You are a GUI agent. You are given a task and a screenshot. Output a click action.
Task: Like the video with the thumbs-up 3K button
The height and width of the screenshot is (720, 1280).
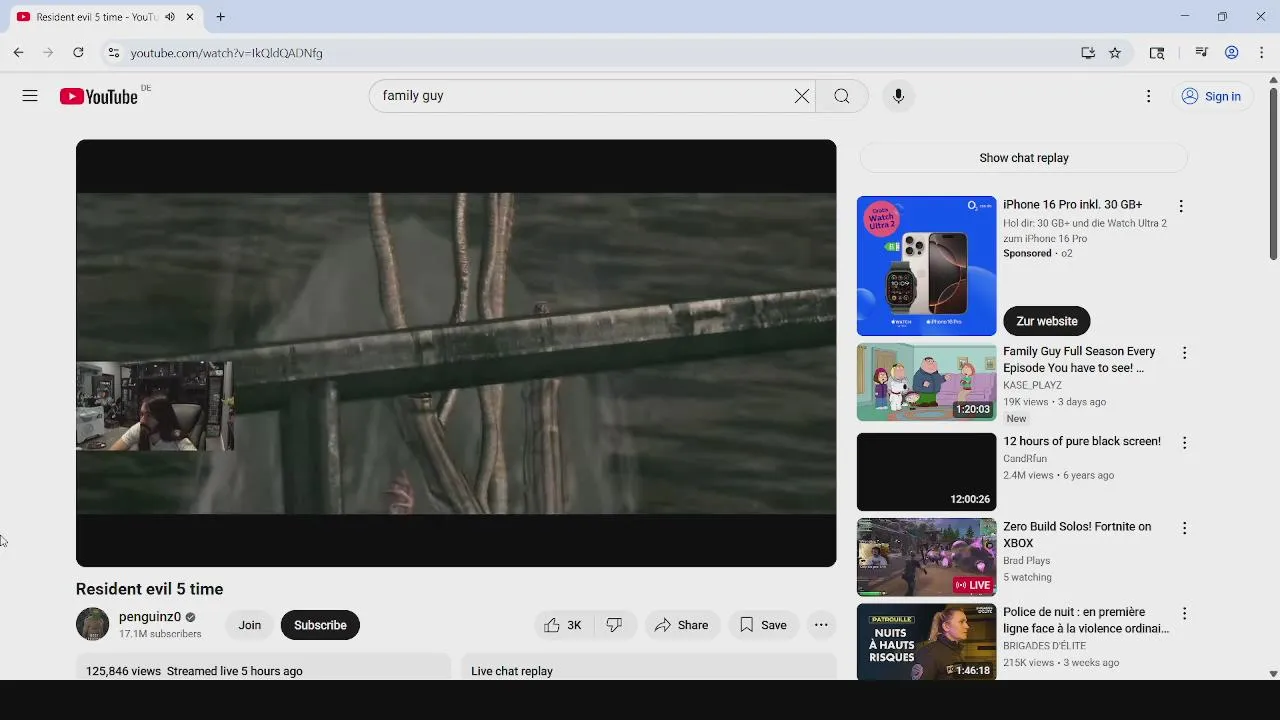563,625
